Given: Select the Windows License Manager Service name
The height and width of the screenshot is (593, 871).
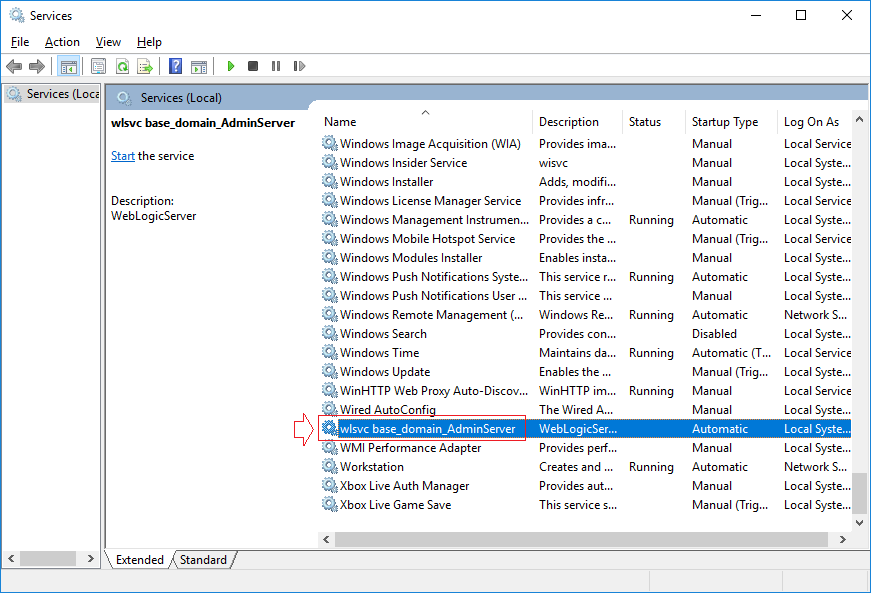Looking at the screenshot, I should tap(431, 200).
